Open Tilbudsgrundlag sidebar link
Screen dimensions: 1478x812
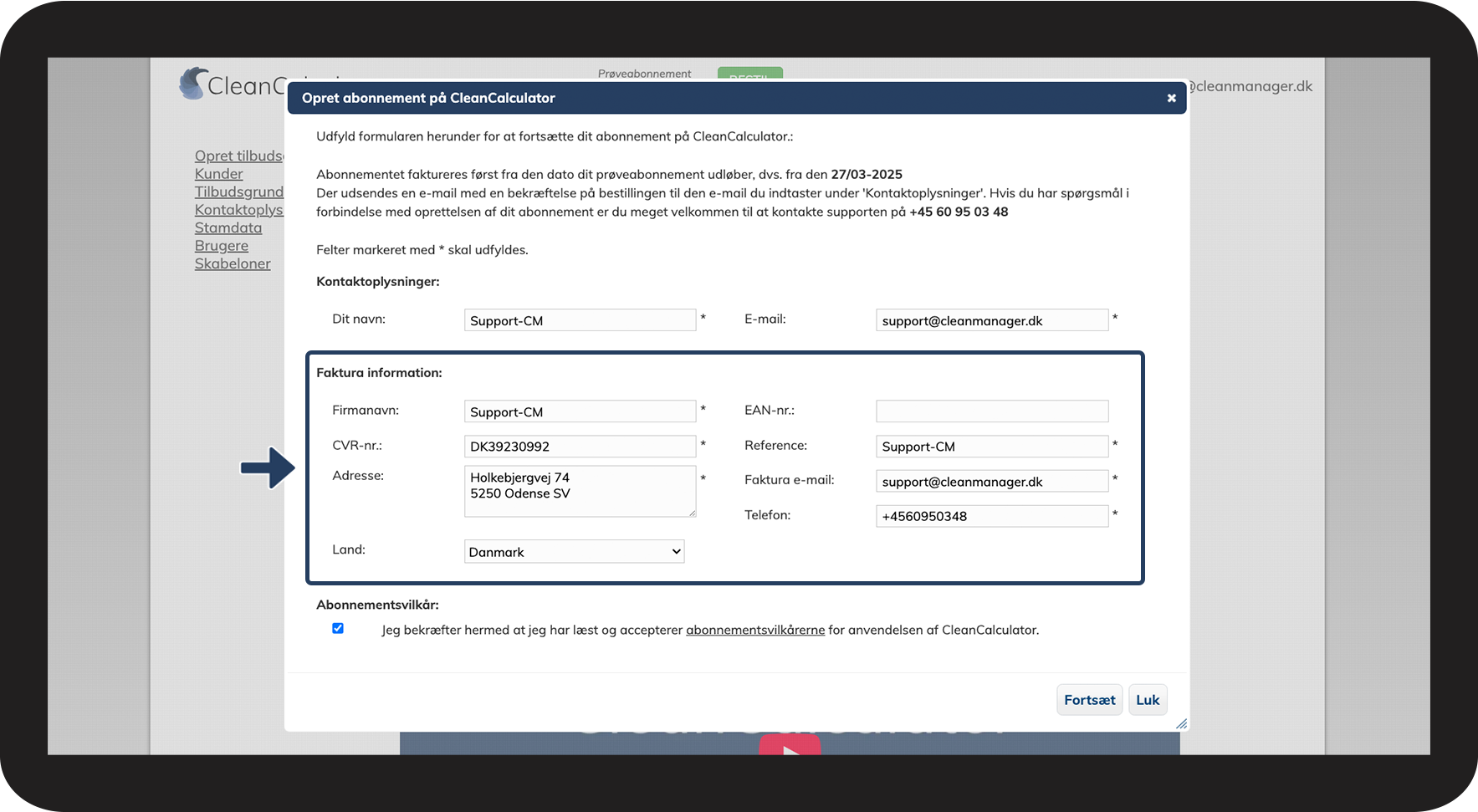coord(239,192)
